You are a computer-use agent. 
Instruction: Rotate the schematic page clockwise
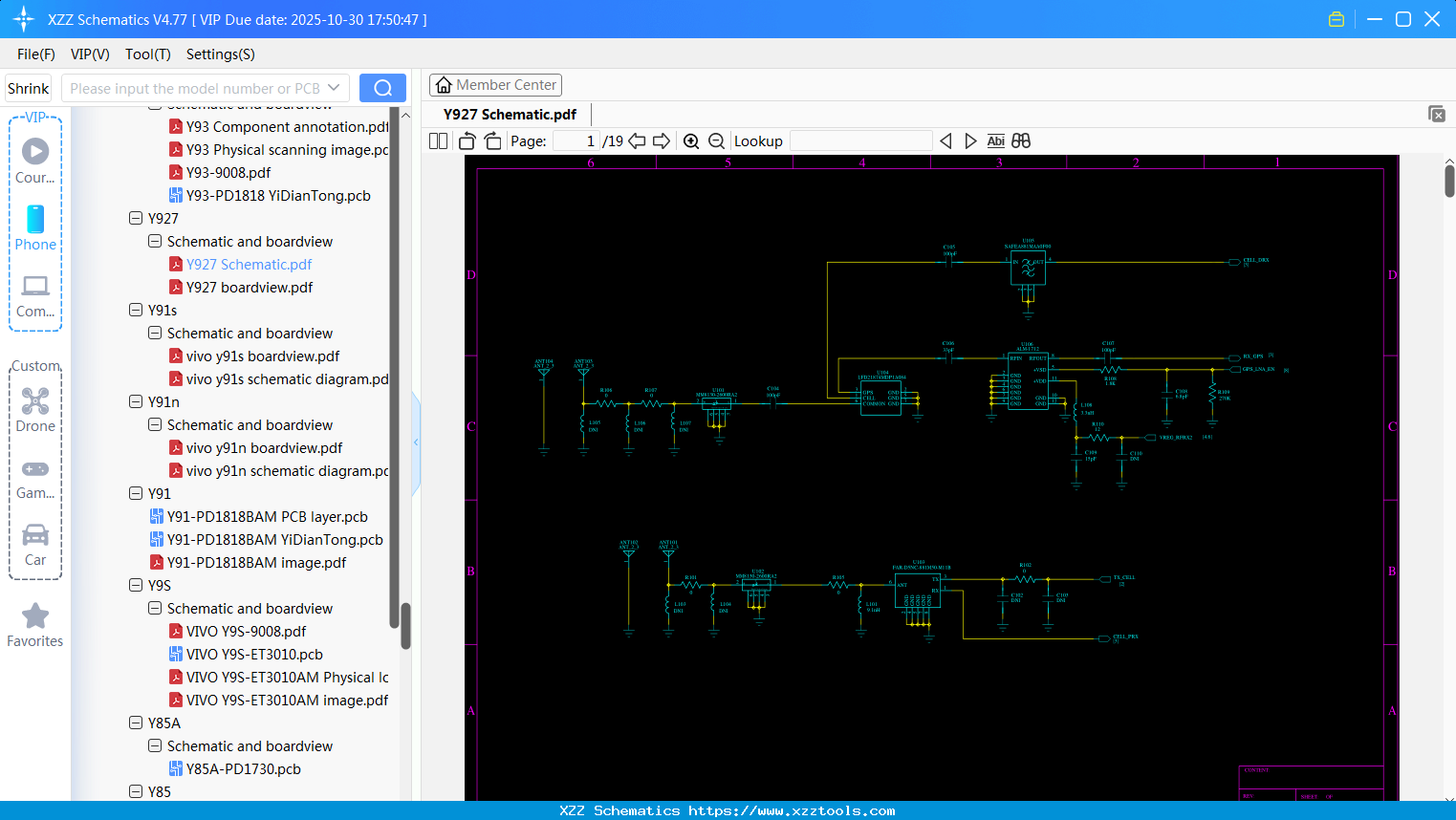(491, 140)
